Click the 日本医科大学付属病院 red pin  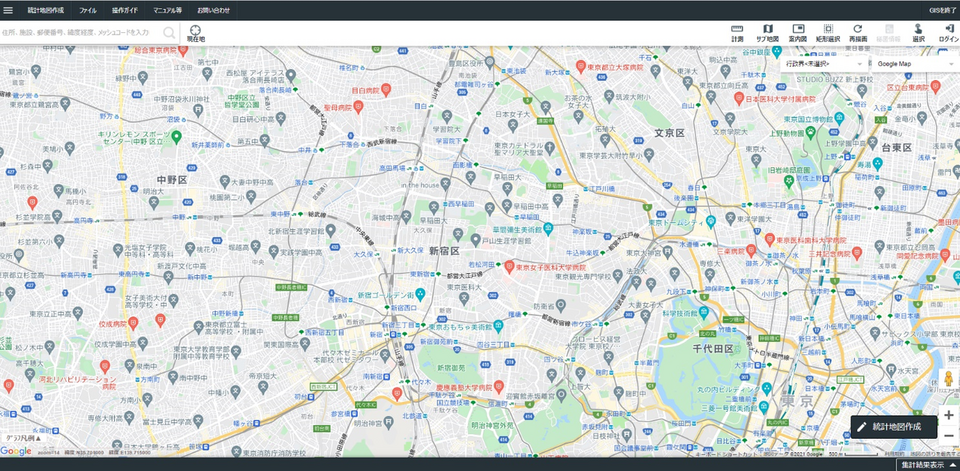[x=739, y=98]
